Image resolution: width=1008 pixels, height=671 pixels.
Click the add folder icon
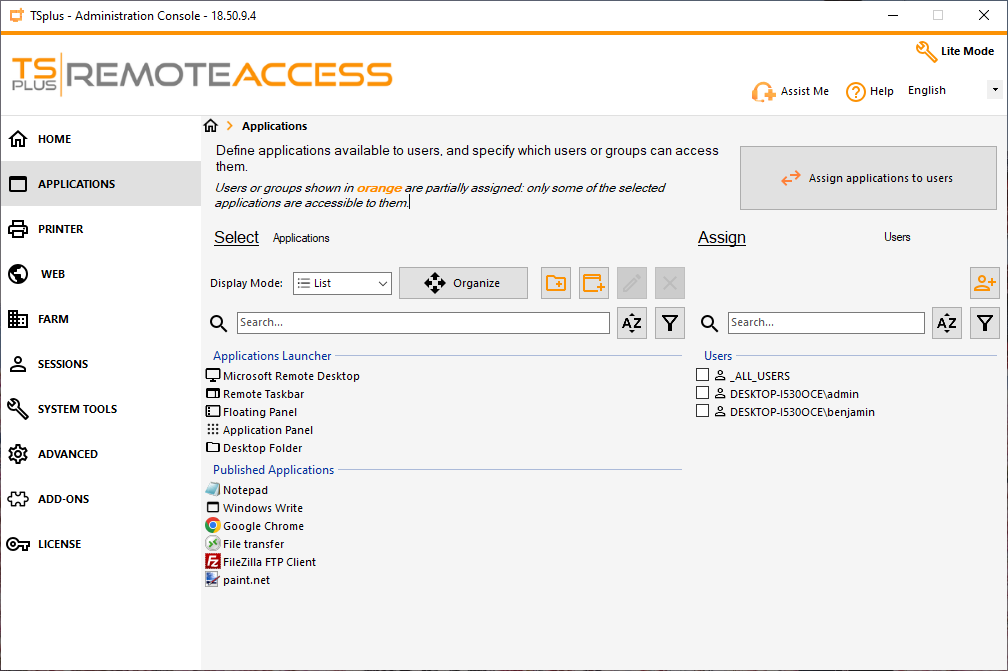556,283
